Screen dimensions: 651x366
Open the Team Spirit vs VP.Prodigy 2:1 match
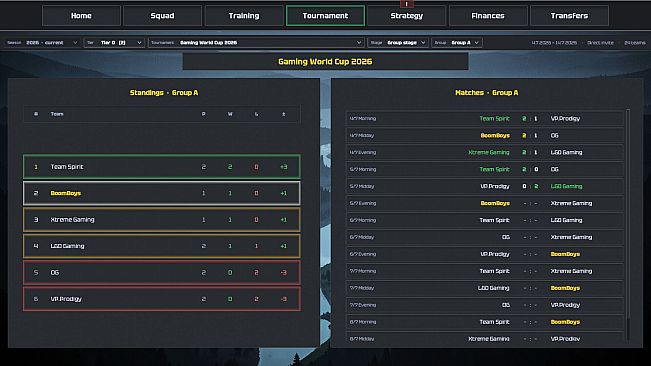coord(485,119)
